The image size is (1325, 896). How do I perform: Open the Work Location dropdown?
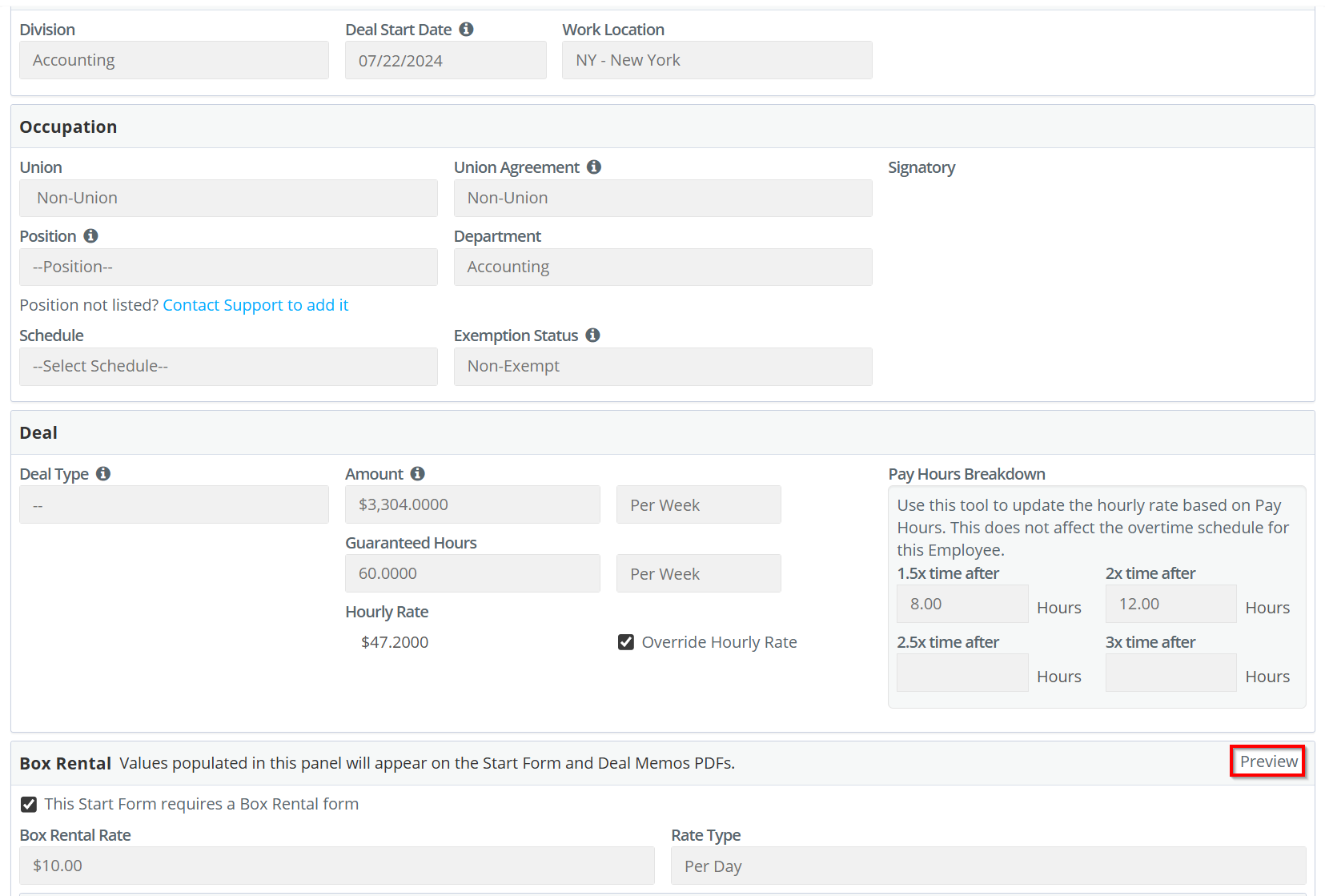tap(717, 61)
